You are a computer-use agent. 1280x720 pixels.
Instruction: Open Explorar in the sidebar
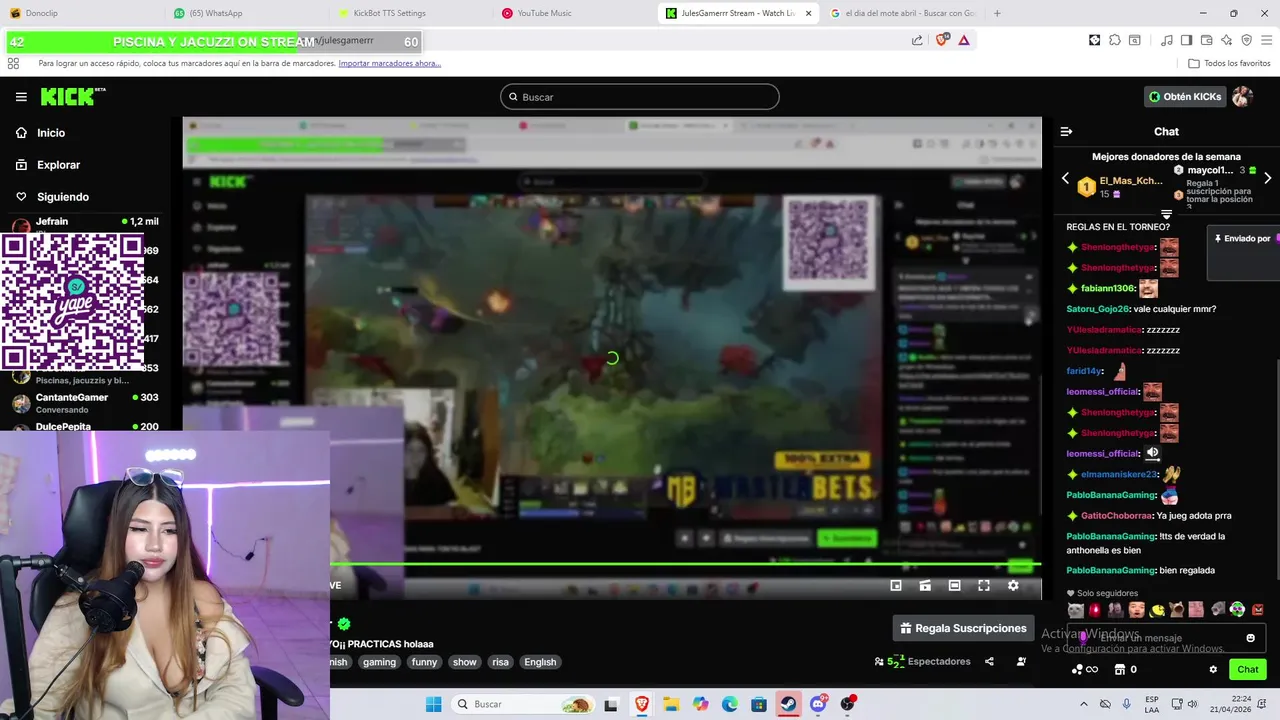47,165
